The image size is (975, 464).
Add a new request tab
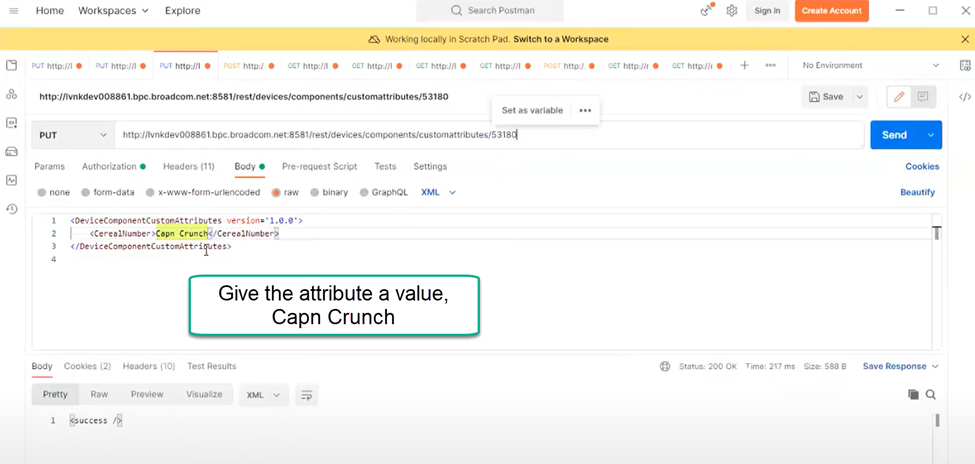(744, 65)
